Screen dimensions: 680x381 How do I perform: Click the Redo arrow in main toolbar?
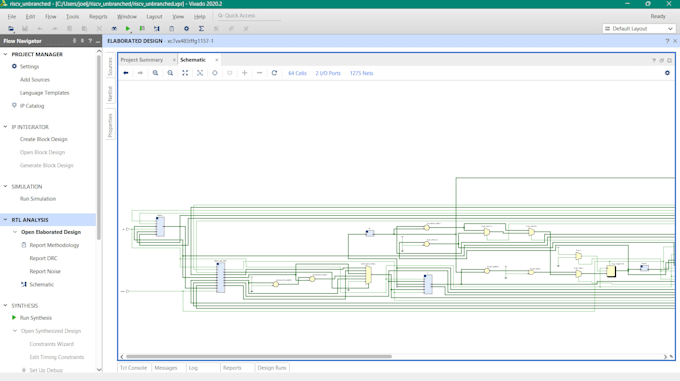point(55,29)
